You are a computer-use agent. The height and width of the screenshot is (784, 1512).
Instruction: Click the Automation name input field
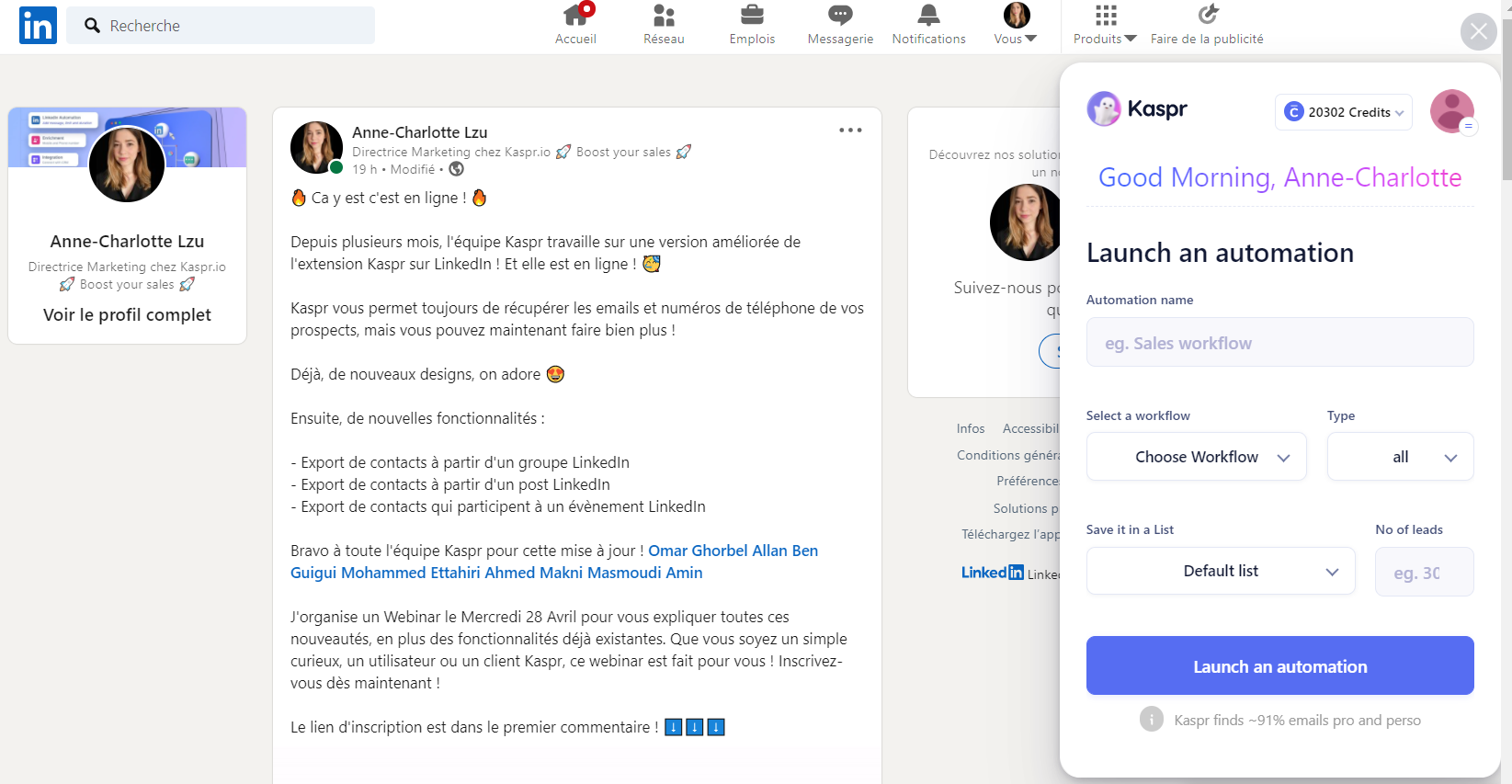(1279, 342)
